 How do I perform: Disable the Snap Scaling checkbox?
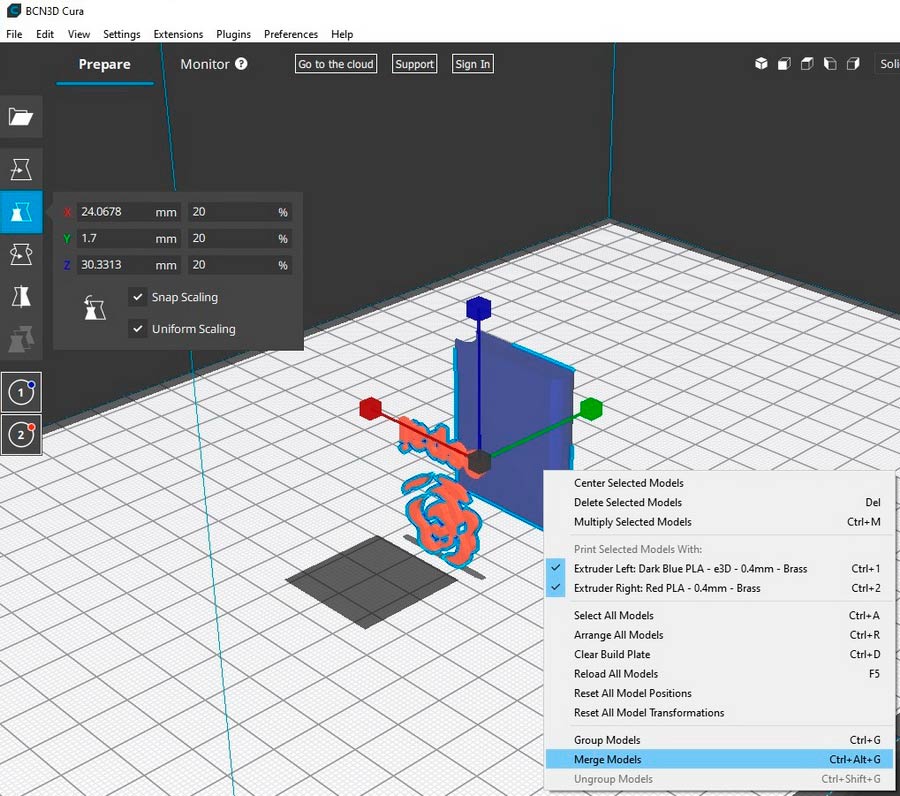point(138,297)
